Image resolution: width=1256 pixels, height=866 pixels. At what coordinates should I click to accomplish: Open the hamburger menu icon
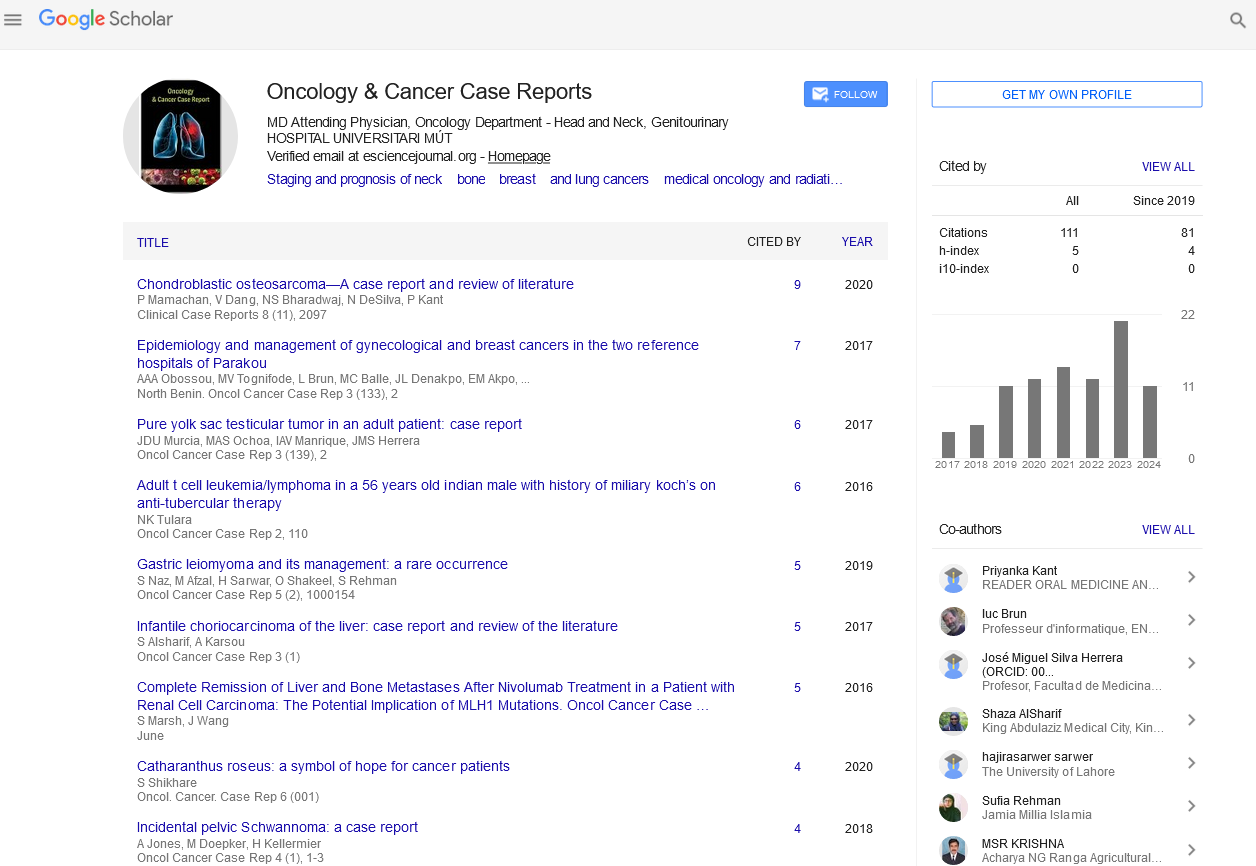coord(13,20)
